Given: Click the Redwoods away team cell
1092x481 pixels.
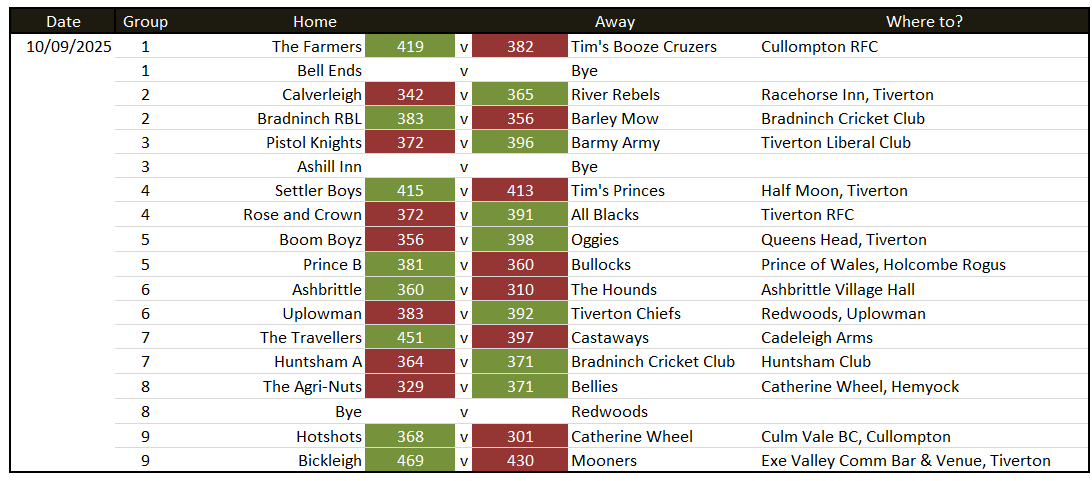Looking at the screenshot, I should click(x=609, y=412).
